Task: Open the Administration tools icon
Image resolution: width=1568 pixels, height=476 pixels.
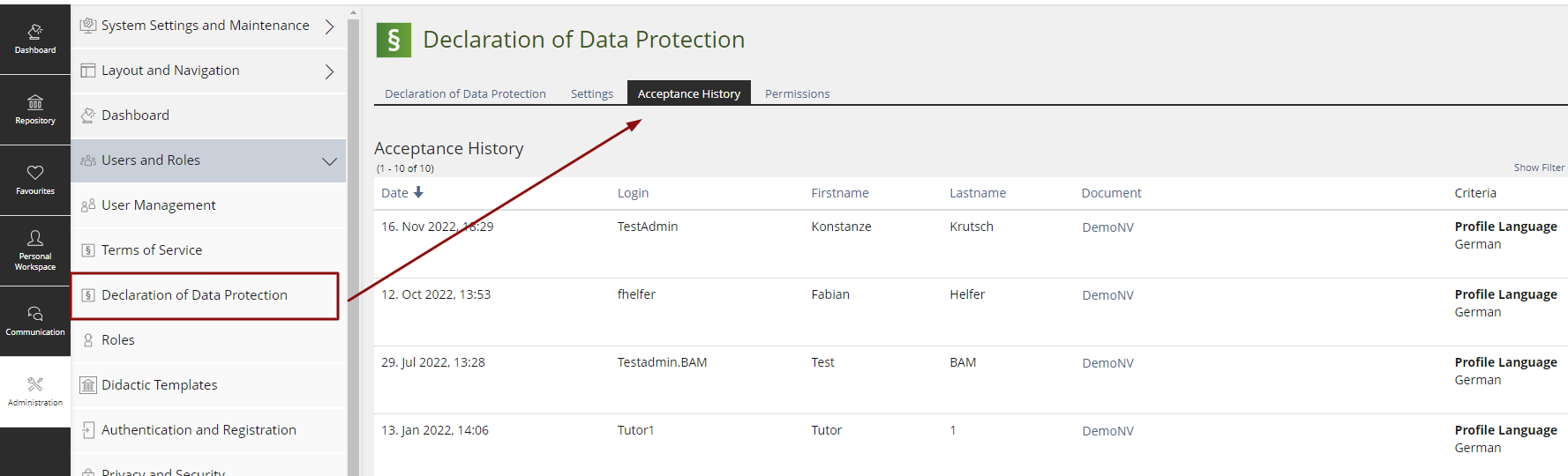Action: click(35, 390)
